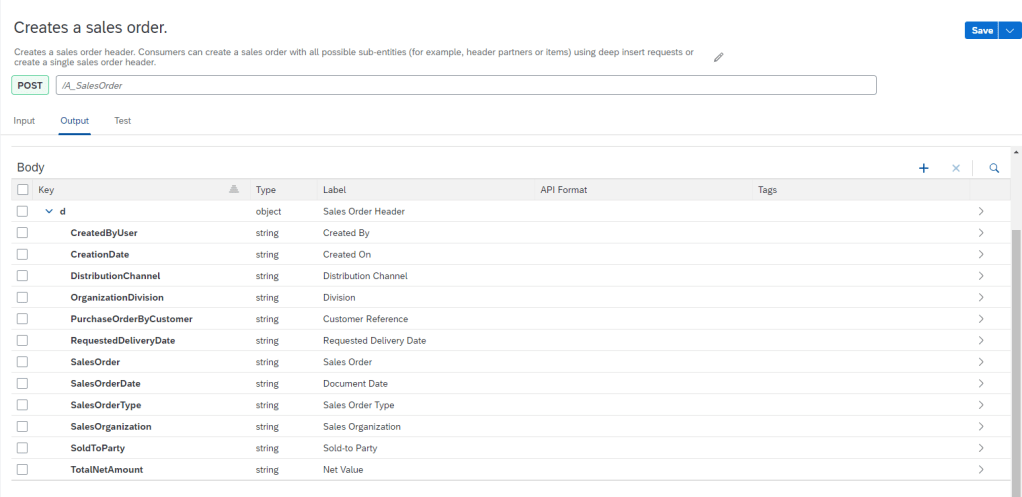Open details arrow for DistributionChannel row
The image size is (1022, 497).
[x=981, y=276]
